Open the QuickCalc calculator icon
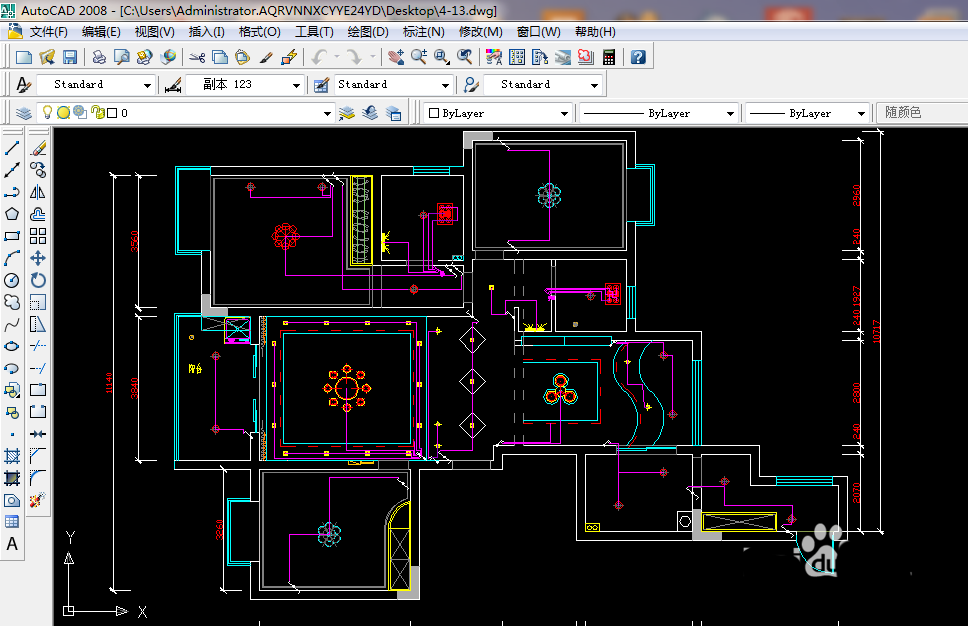This screenshot has height=626, width=968. click(608, 57)
